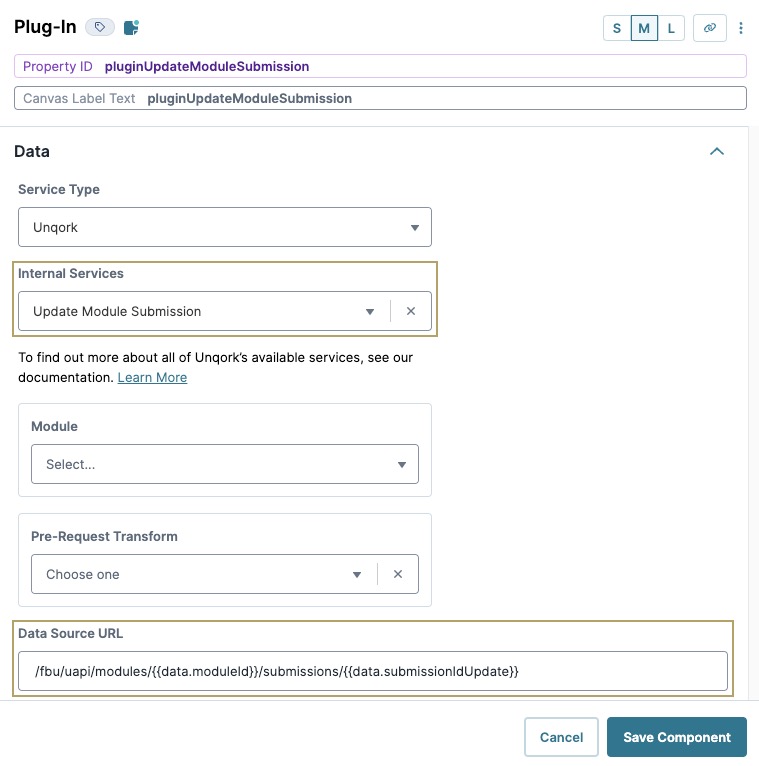Open the Service Type dropdown showing Unqork
The height and width of the screenshot is (766, 759).
tap(225, 227)
